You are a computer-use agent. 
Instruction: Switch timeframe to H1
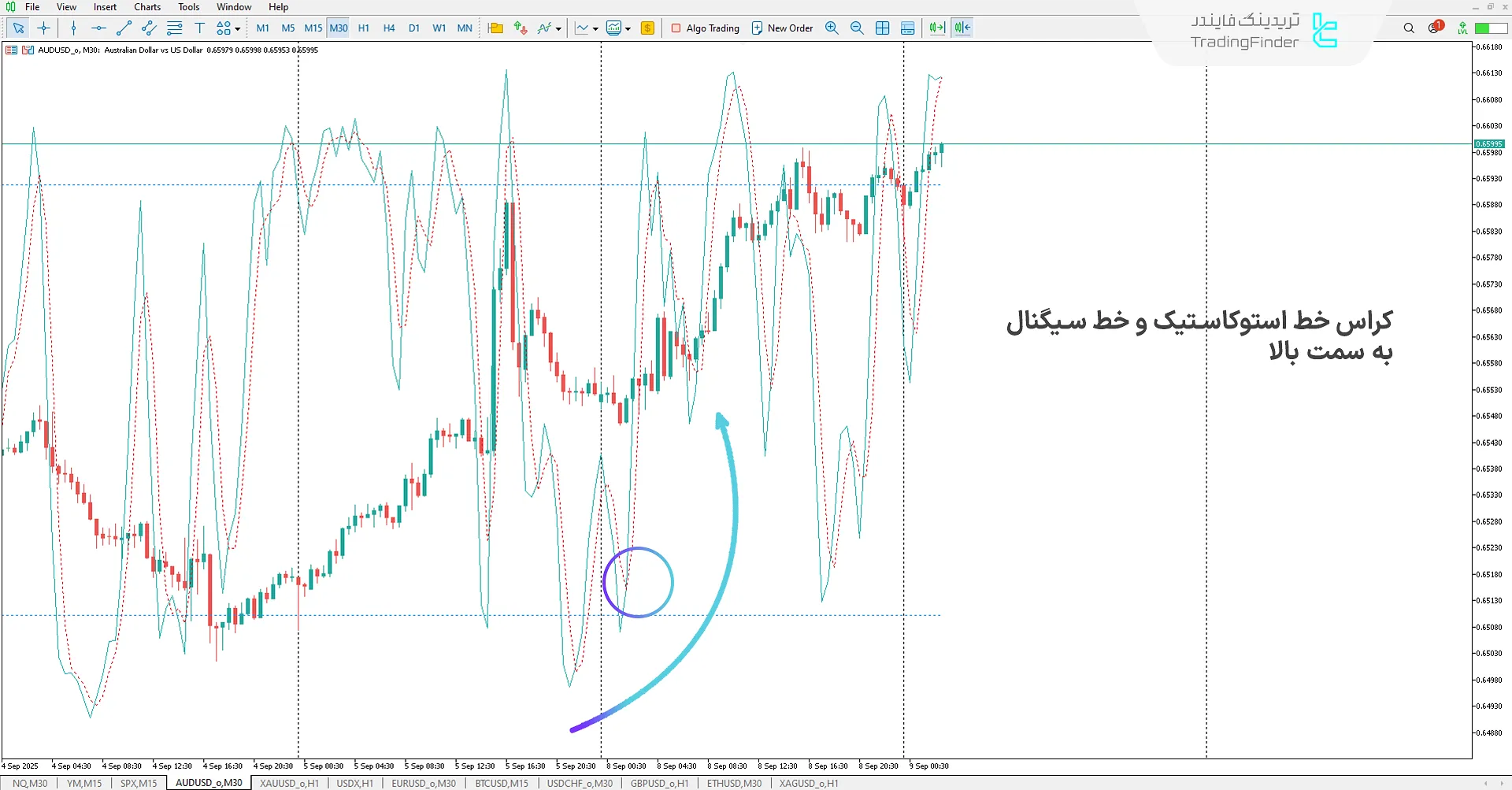364,28
